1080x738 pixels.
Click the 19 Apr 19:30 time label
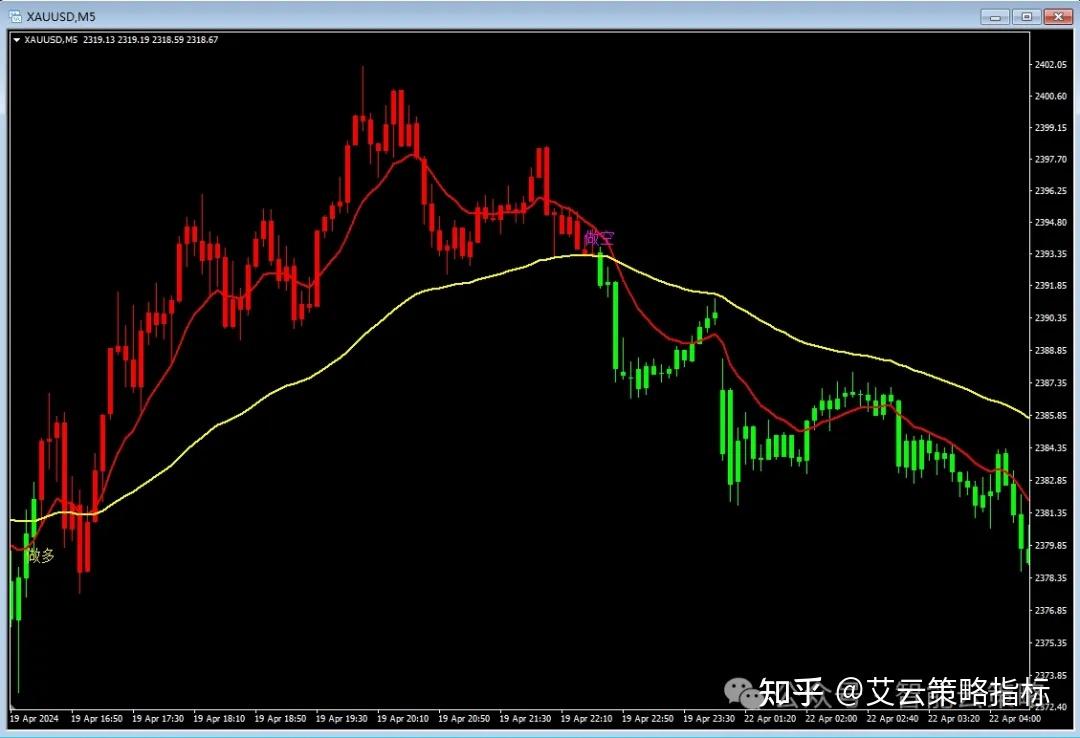pyautogui.click(x=342, y=719)
